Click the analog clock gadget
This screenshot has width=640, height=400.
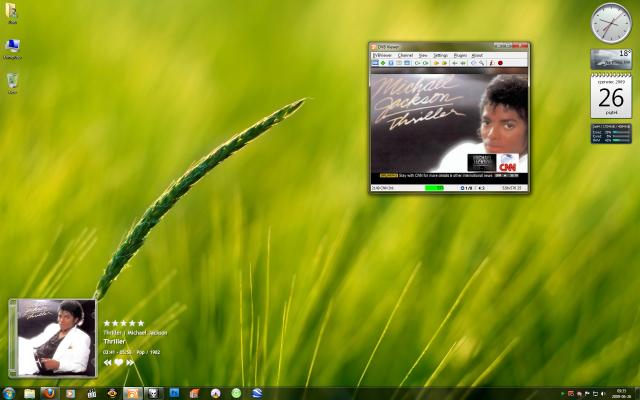pos(611,23)
